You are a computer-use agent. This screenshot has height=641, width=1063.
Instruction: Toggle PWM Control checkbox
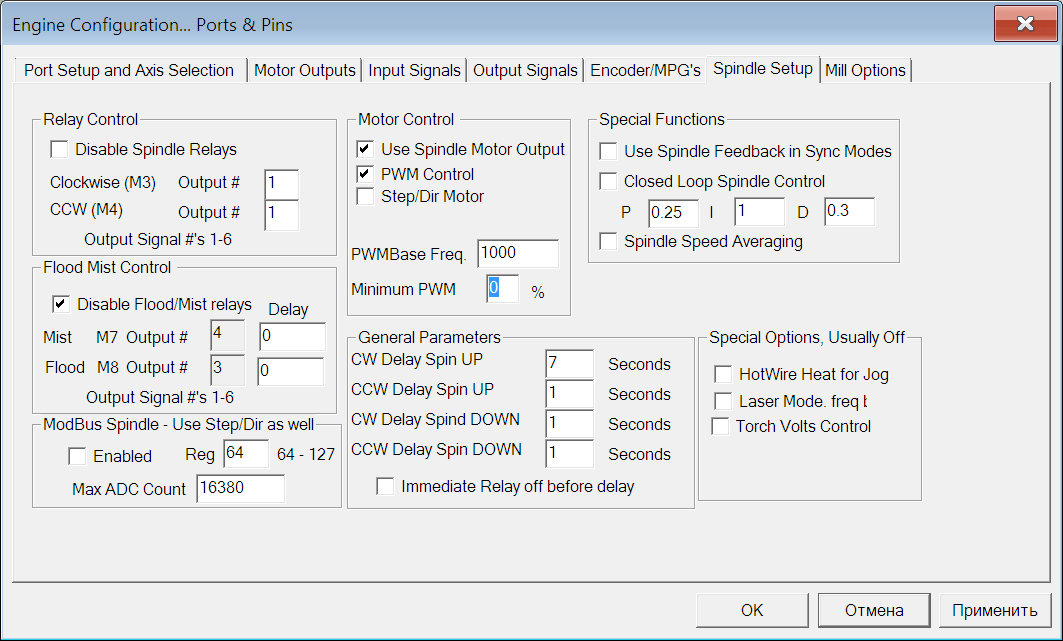pos(366,174)
